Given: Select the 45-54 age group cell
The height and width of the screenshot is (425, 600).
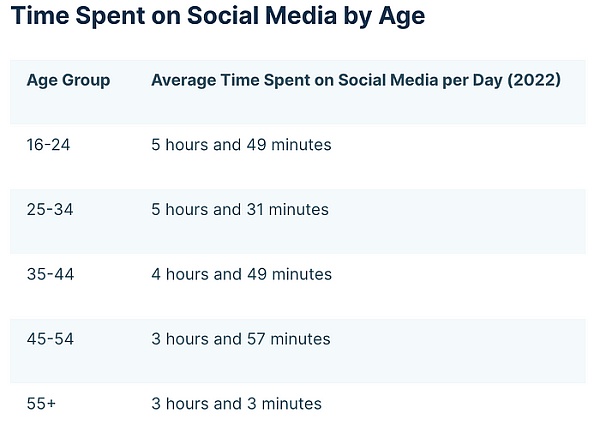Looking at the screenshot, I should coord(49,339).
